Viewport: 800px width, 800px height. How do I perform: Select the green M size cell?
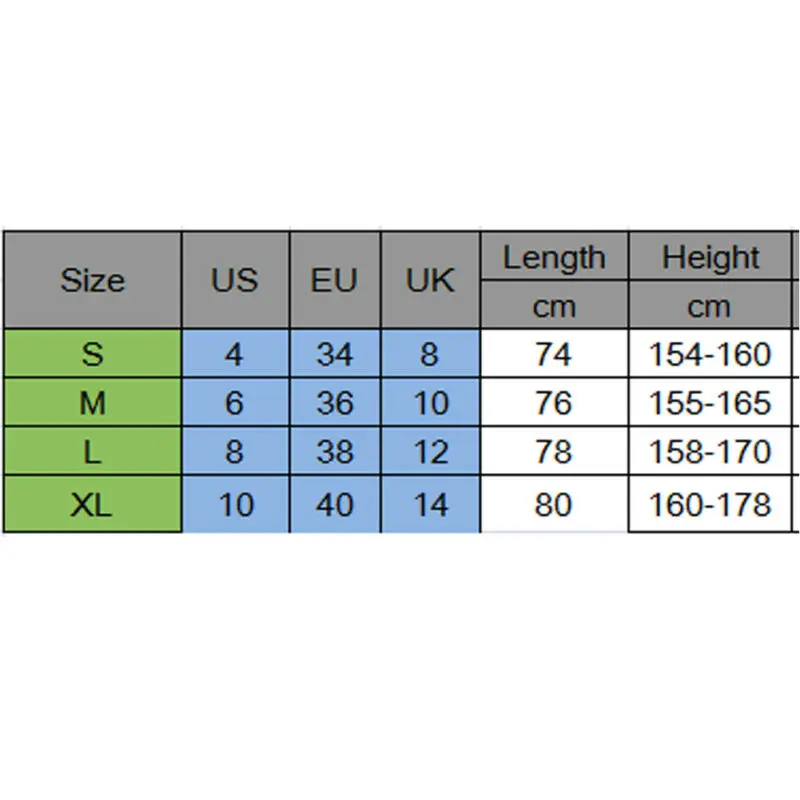click(x=92, y=403)
